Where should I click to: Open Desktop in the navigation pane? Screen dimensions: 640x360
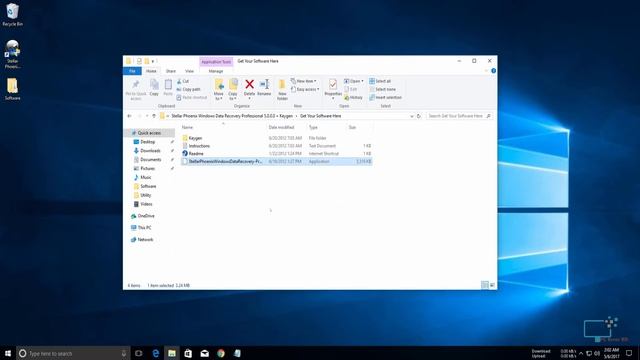(147, 142)
